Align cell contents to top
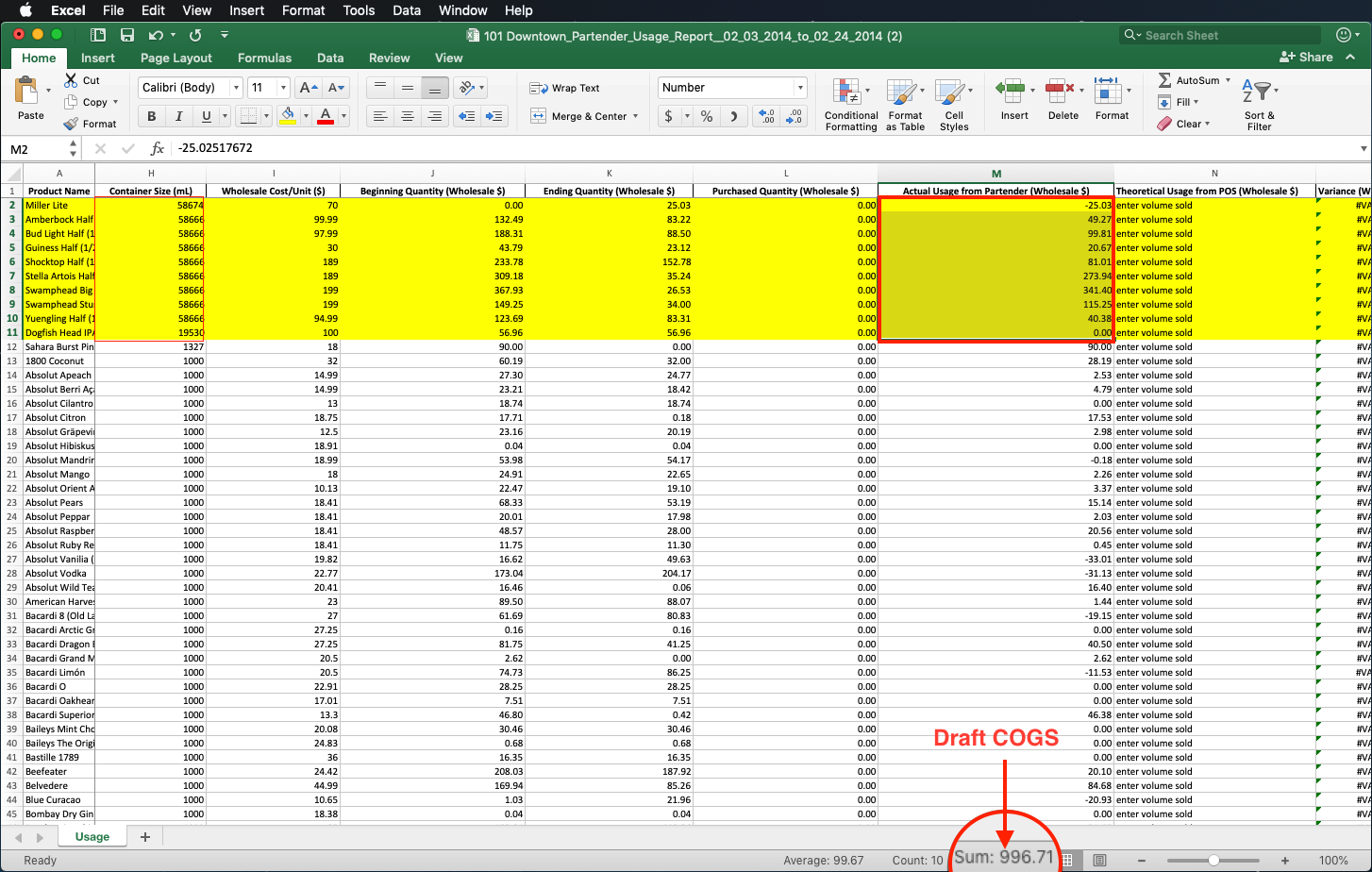Image resolution: width=1372 pixels, height=872 pixels. (x=380, y=88)
